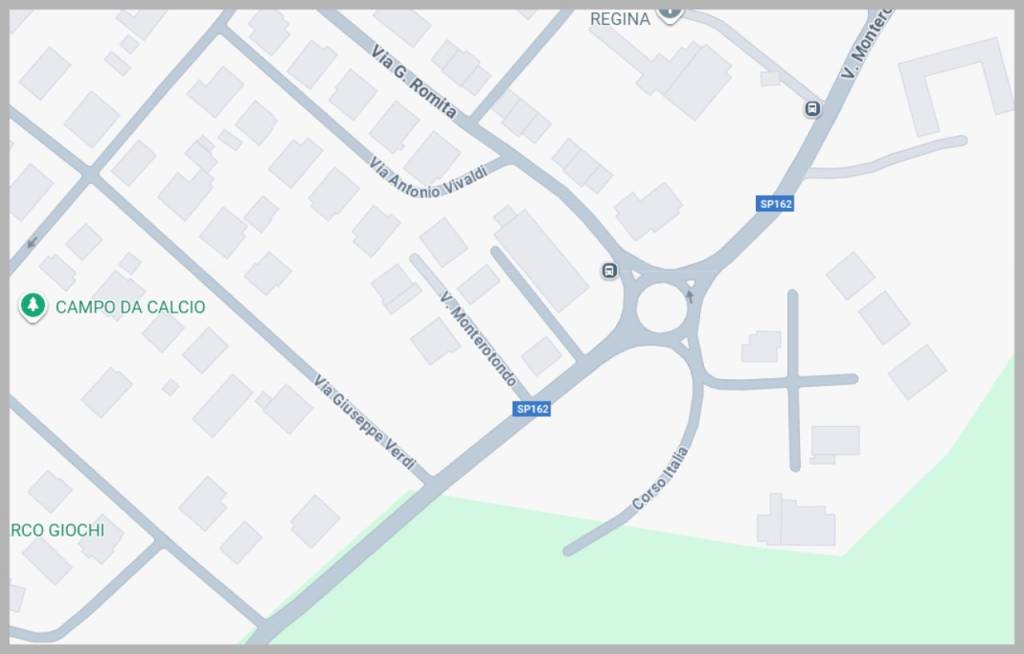
Task: Click the cross-shaped road intersection east of the roundabout
Action: [x=793, y=380]
